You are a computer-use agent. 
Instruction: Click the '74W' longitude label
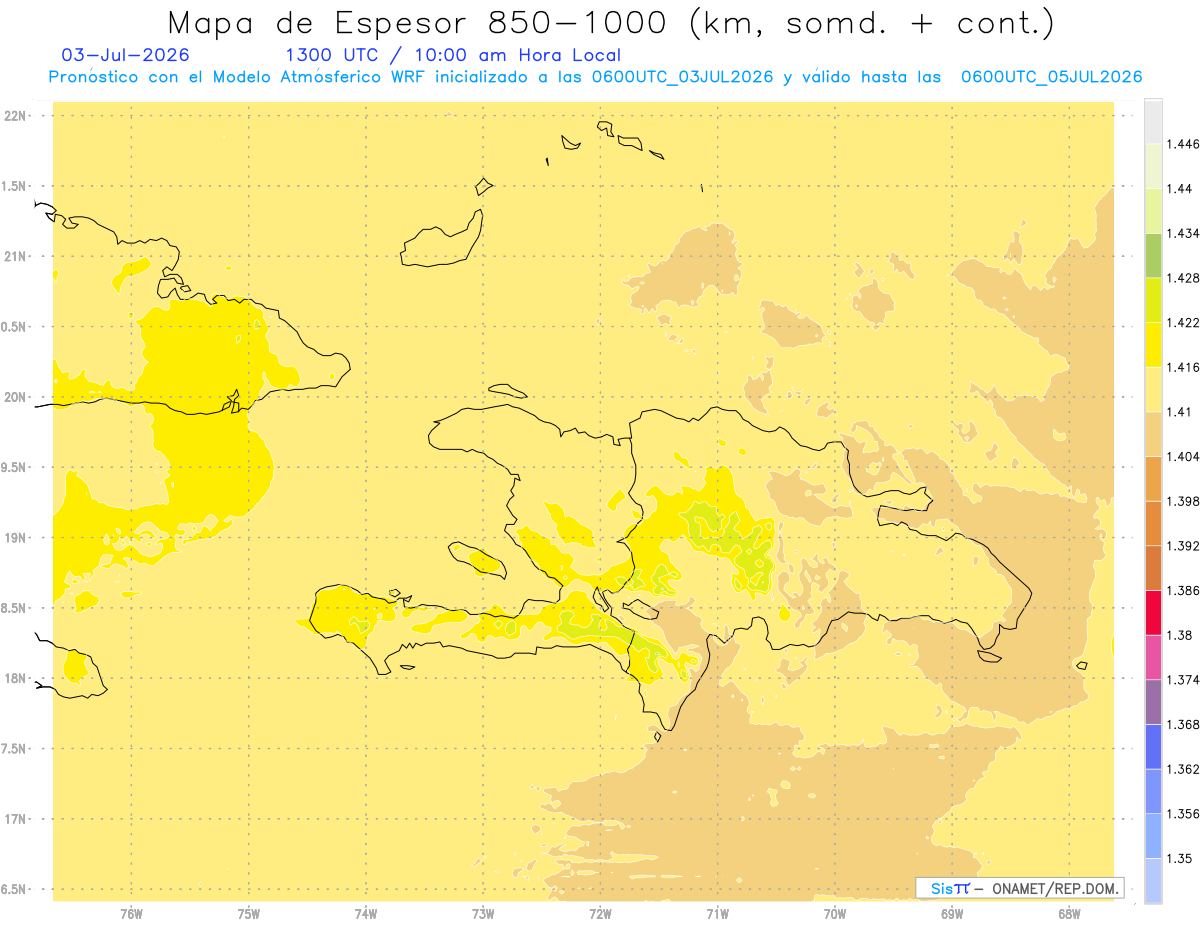[366, 913]
